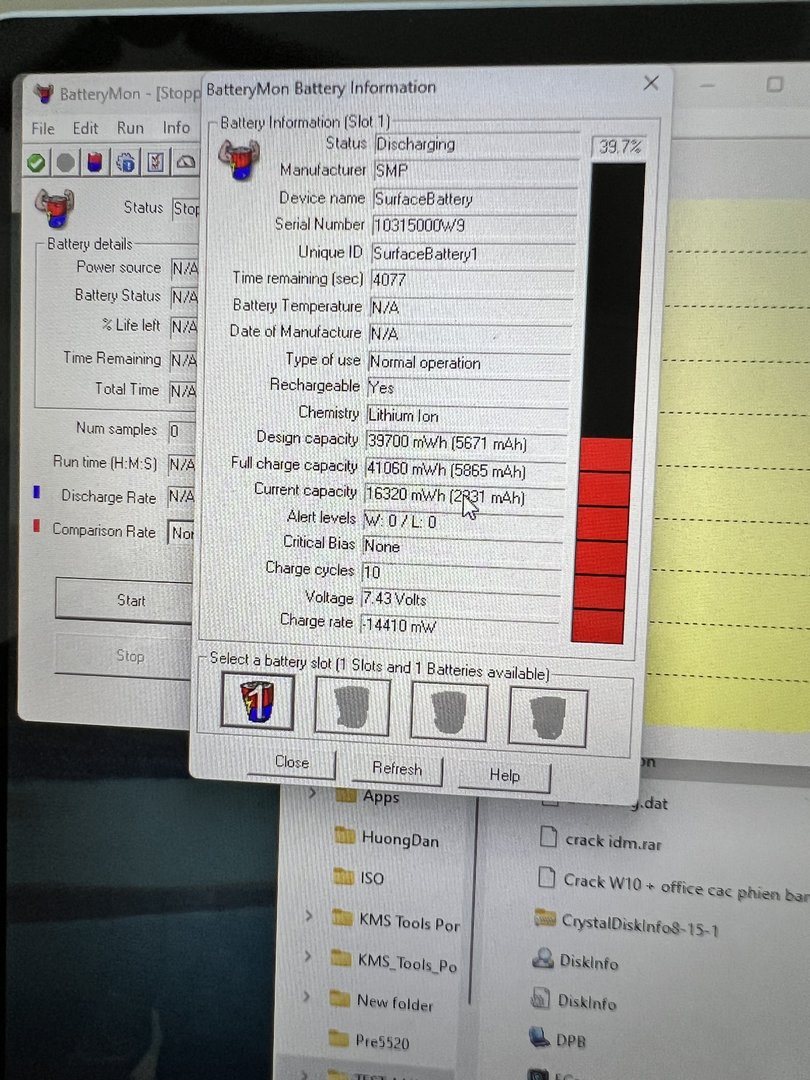This screenshot has width=810, height=1080.
Task: Click the gray circle stop toolbar icon
Action: [66, 162]
